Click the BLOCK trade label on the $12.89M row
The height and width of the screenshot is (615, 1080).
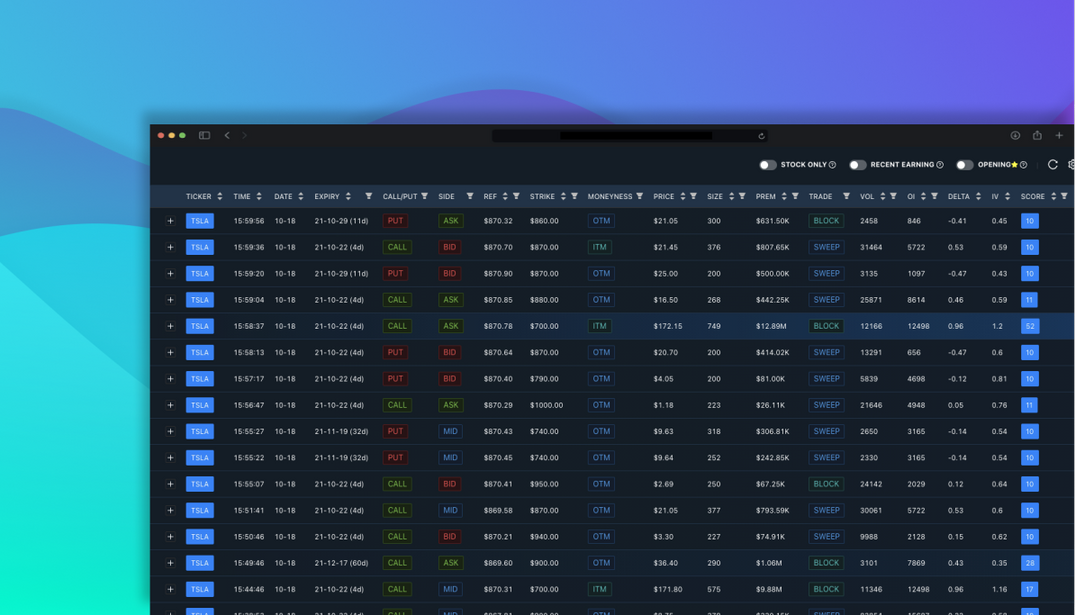[x=825, y=325]
